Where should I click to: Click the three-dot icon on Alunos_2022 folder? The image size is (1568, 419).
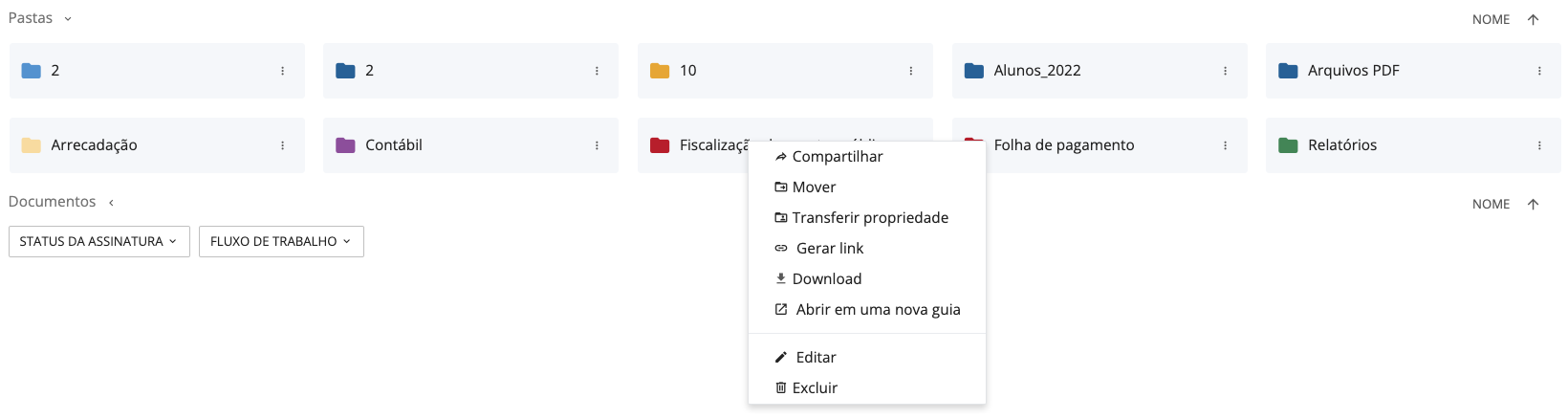tap(1225, 71)
